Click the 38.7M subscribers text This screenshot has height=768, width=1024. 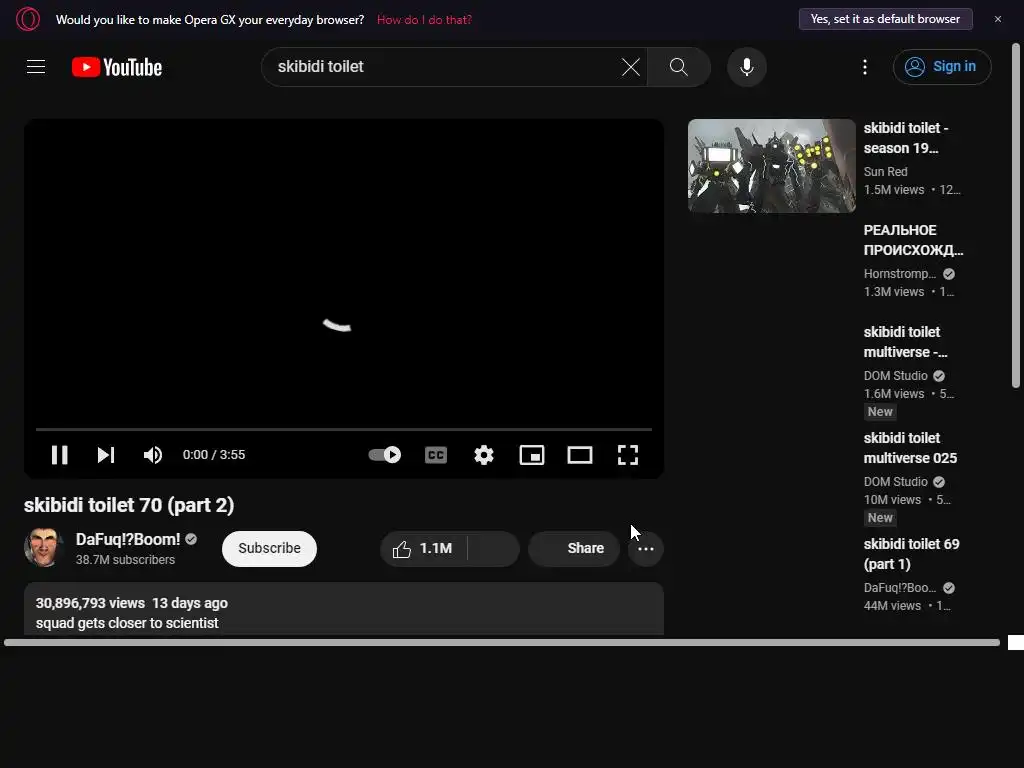[125, 560]
